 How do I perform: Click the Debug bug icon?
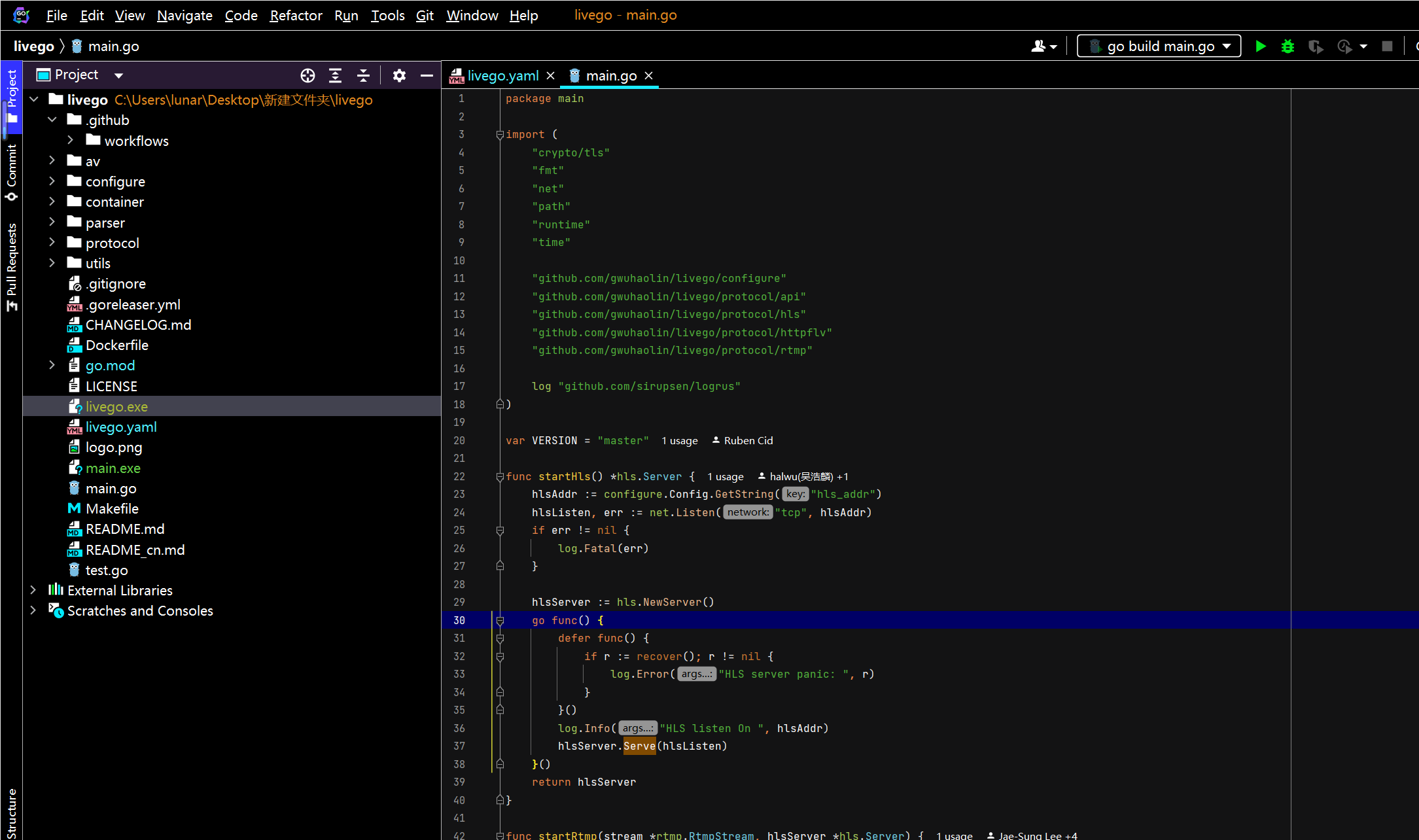point(1288,46)
